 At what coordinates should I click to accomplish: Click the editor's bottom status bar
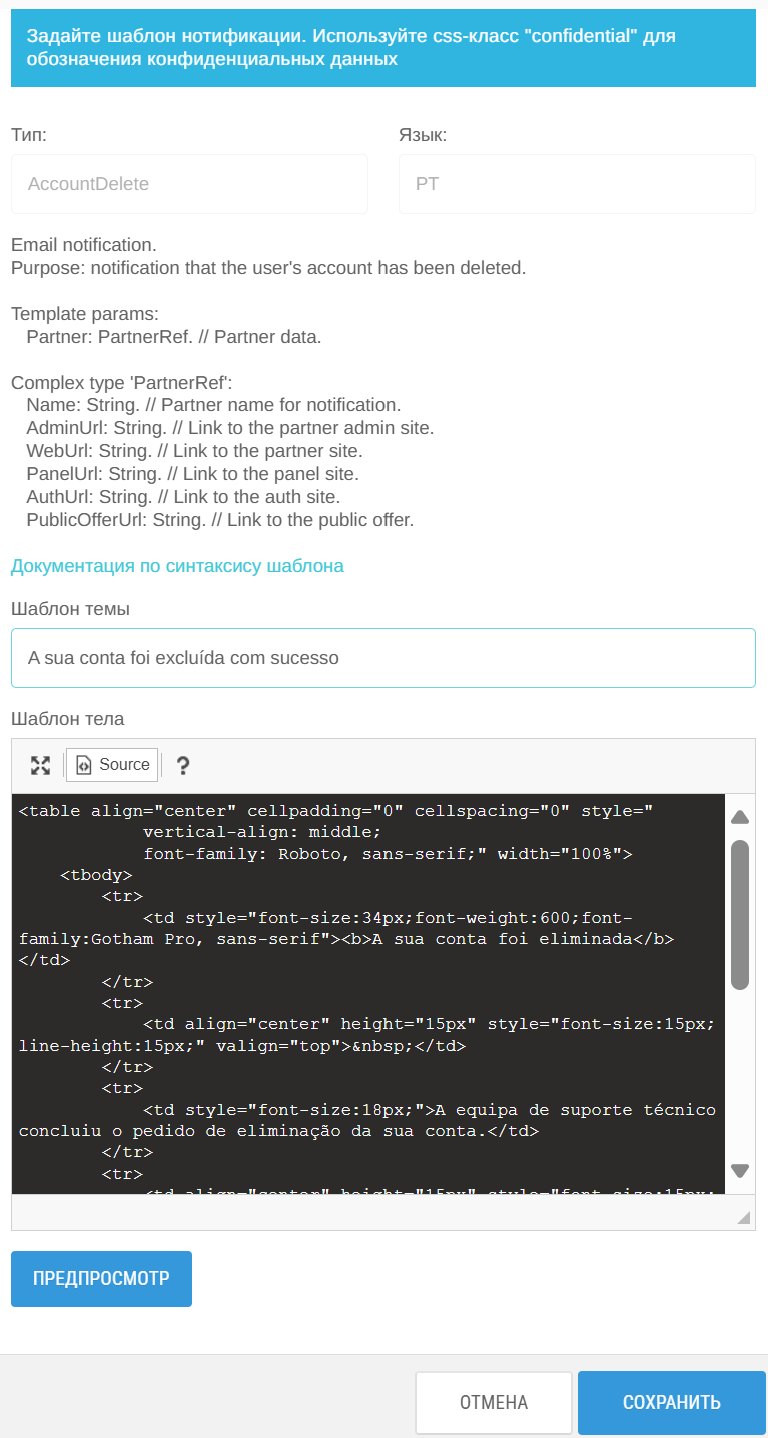[383, 1212]
